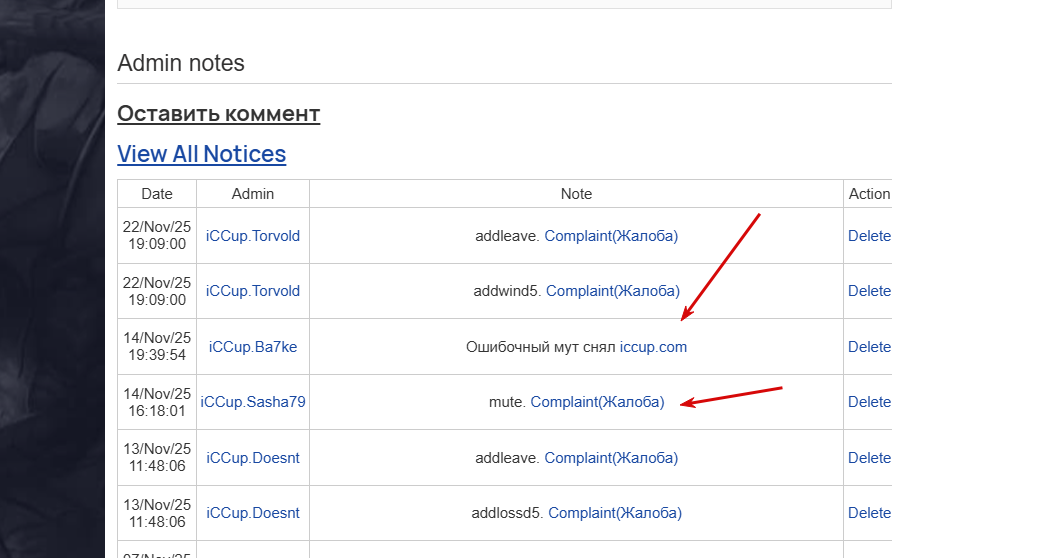Delete the Ошибочный мут снял note
Image resolution: width=1046 pixels, height=558 pixels.
[869, 347]
